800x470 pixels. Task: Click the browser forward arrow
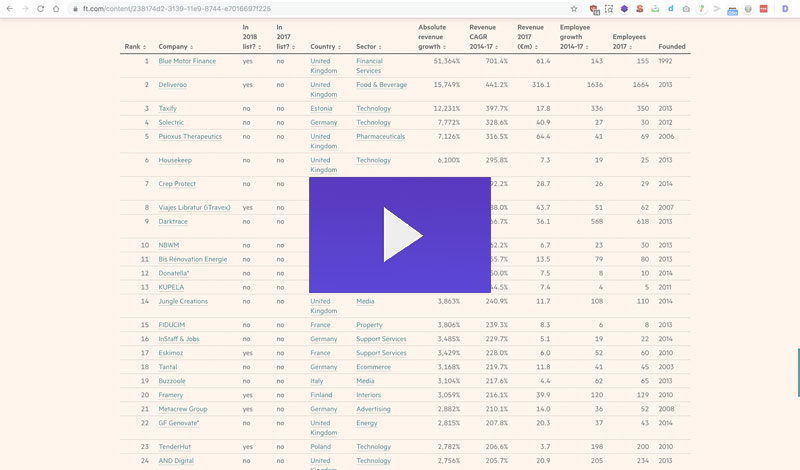click(24, 9)
